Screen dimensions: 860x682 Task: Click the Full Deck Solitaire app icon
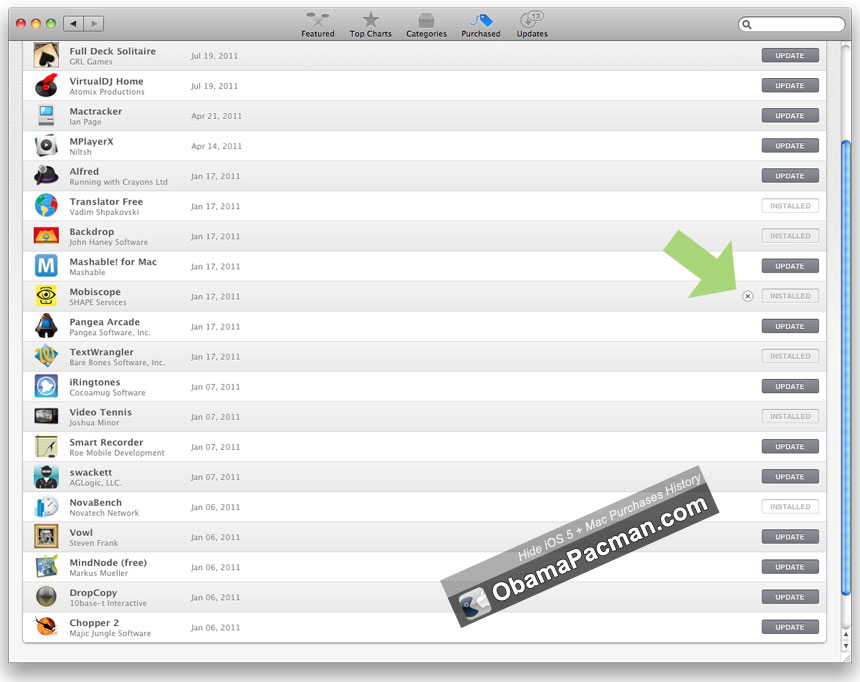pos(46,55)
